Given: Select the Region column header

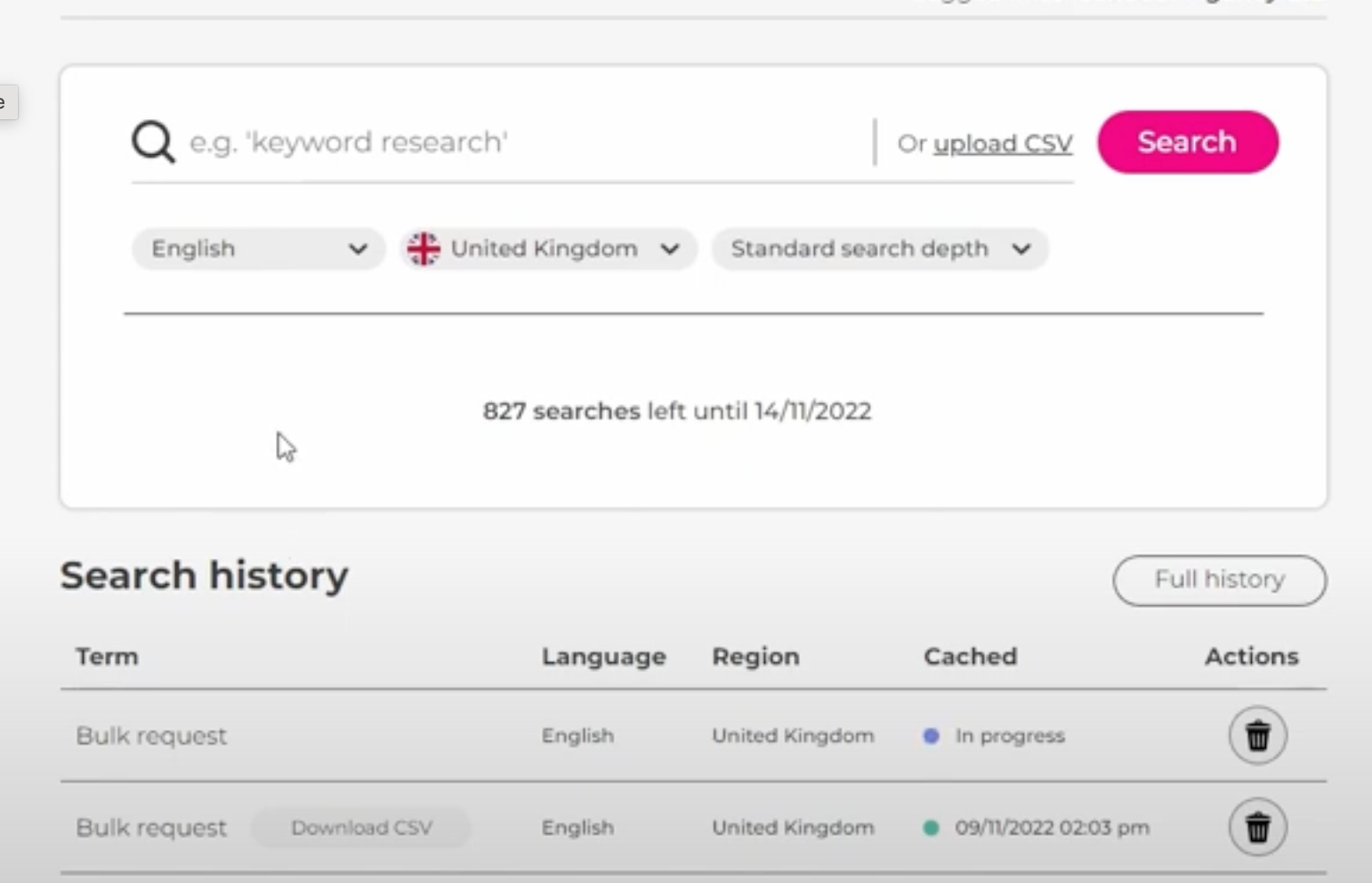Looking at the screenshot, I should tap(755, 657).
